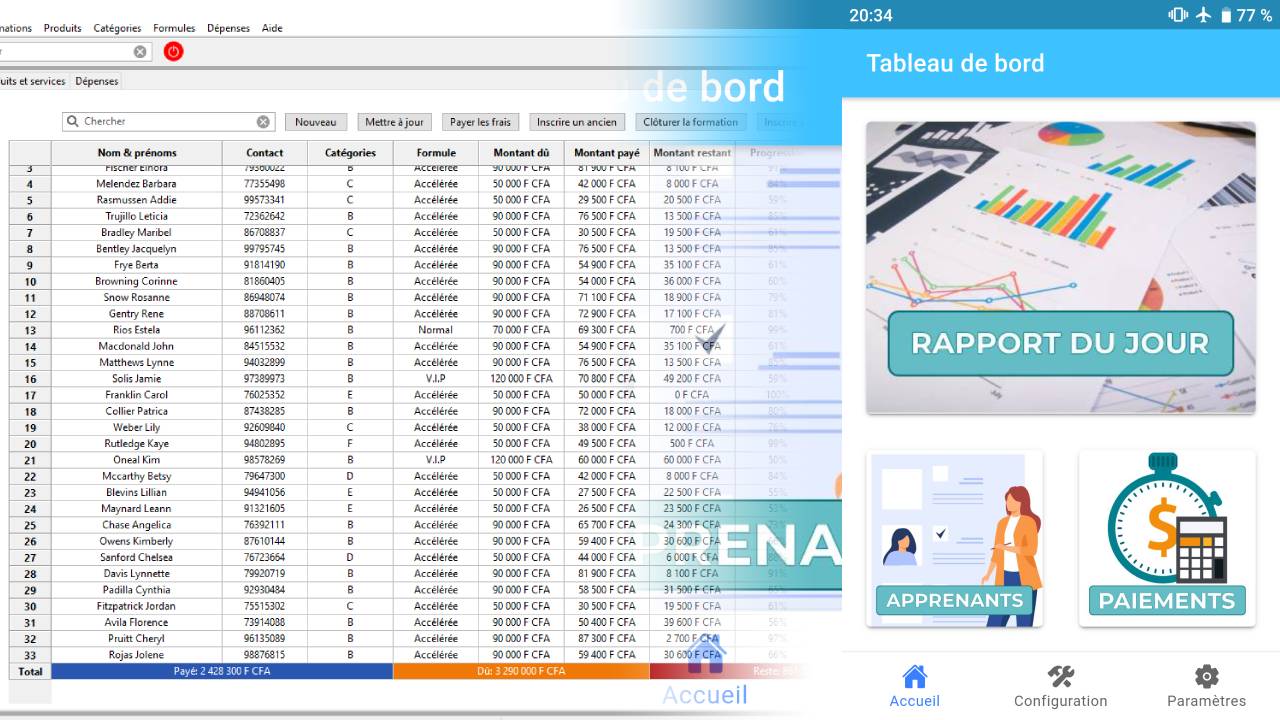The height and width of the screenshot is (720, 1280).
Task: Clear the top toolbar search box
Action: pos(140,52)
